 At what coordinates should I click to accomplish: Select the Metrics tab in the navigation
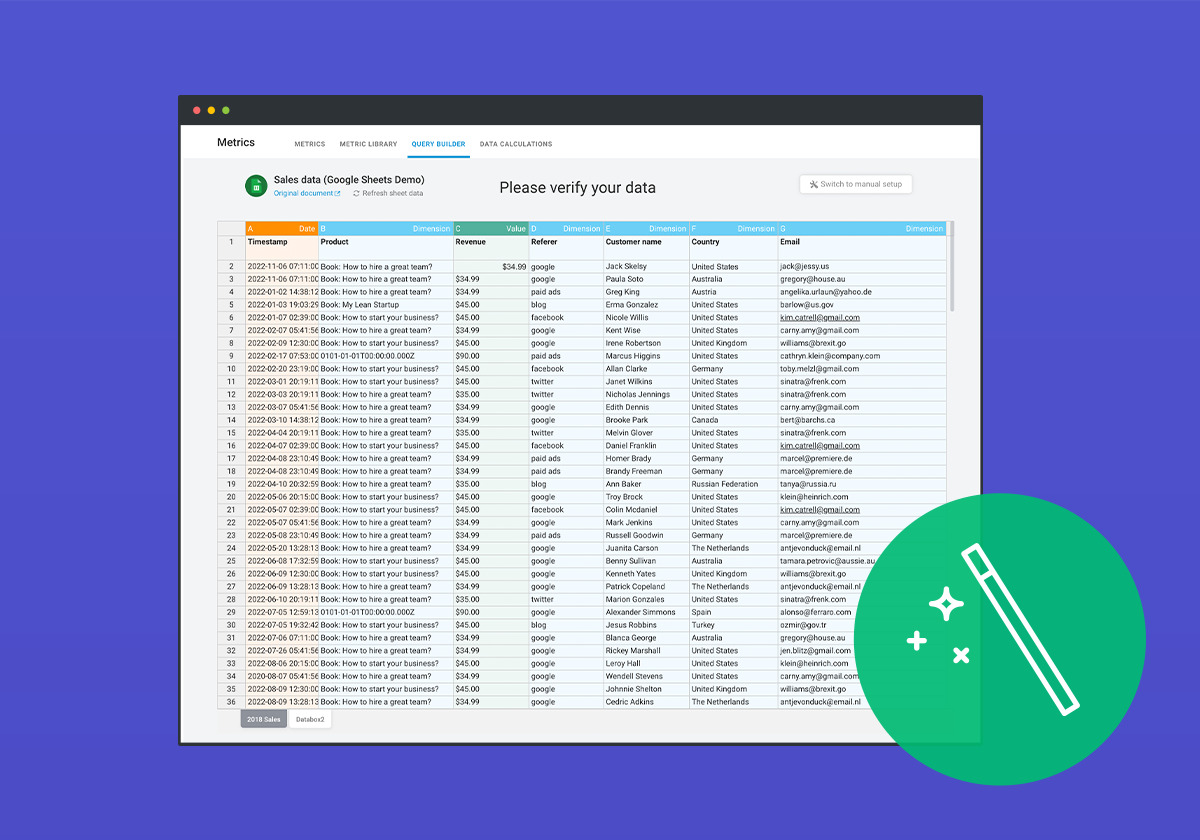coord(309,144)
